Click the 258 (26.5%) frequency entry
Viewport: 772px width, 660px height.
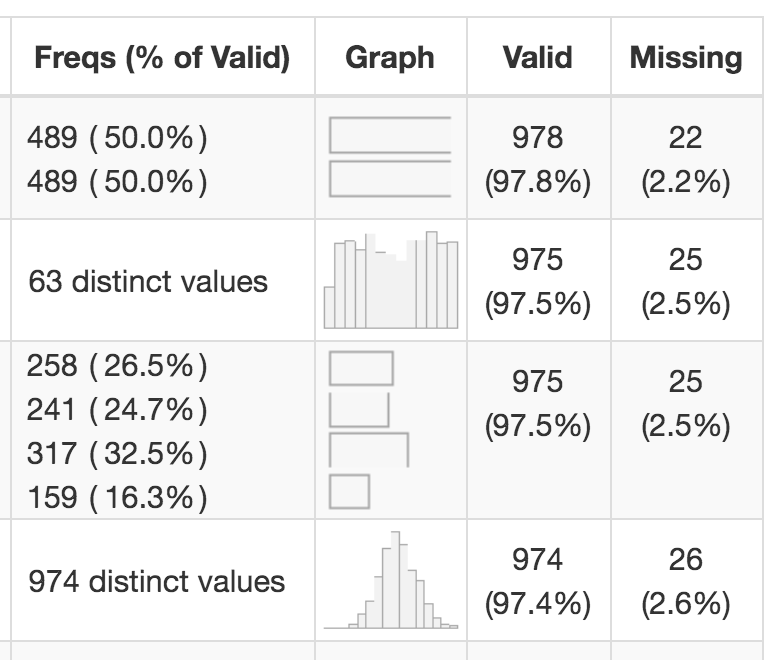click(118, 366)
